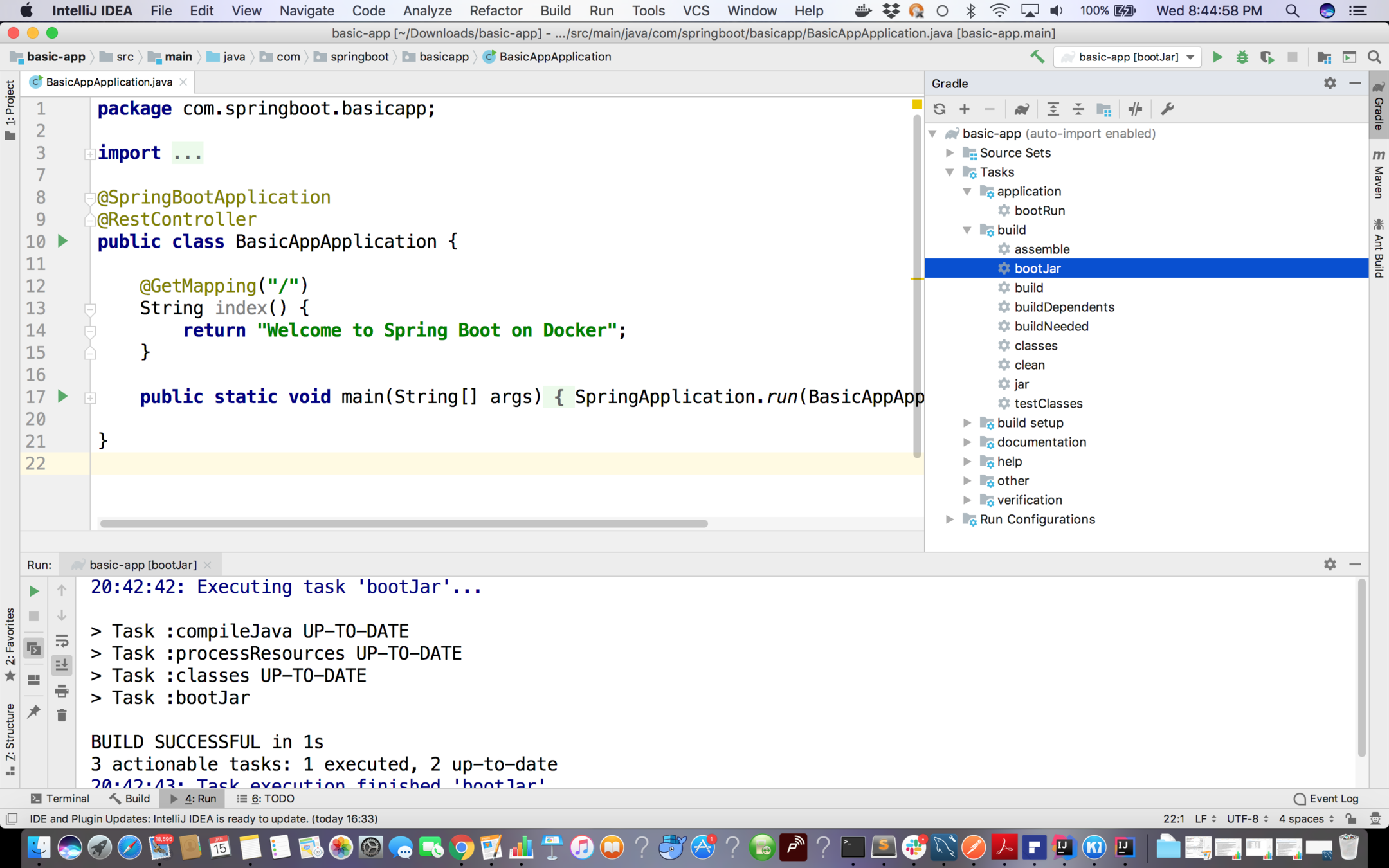Click the trash icon to clear run console
1389x868 pixels.
click(x=62, y=715)
